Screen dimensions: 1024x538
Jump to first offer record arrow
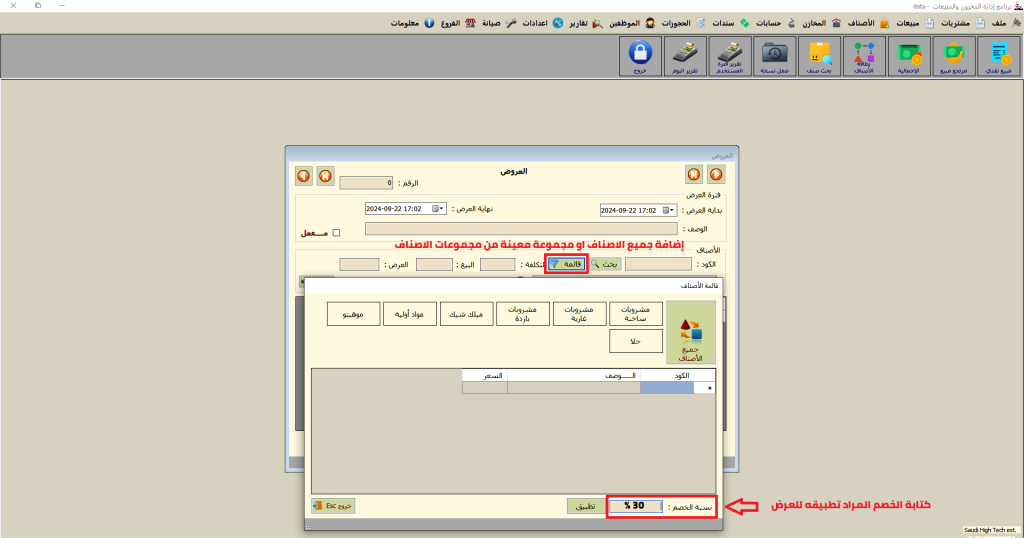pyautogui.click(x=326, y=176)
